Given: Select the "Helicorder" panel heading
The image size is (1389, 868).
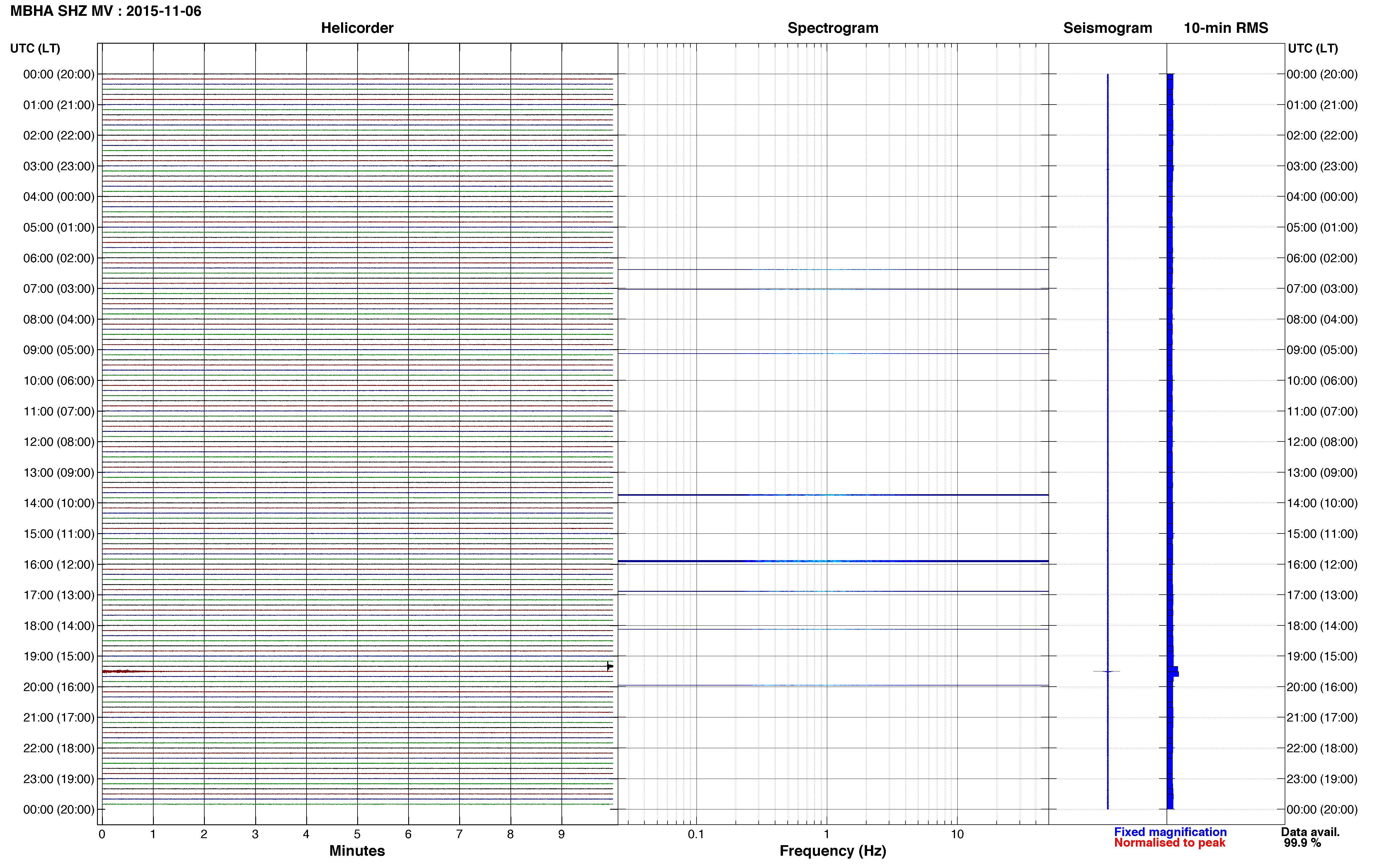Looking at the screenshot, I should click(x=357, y=28).
